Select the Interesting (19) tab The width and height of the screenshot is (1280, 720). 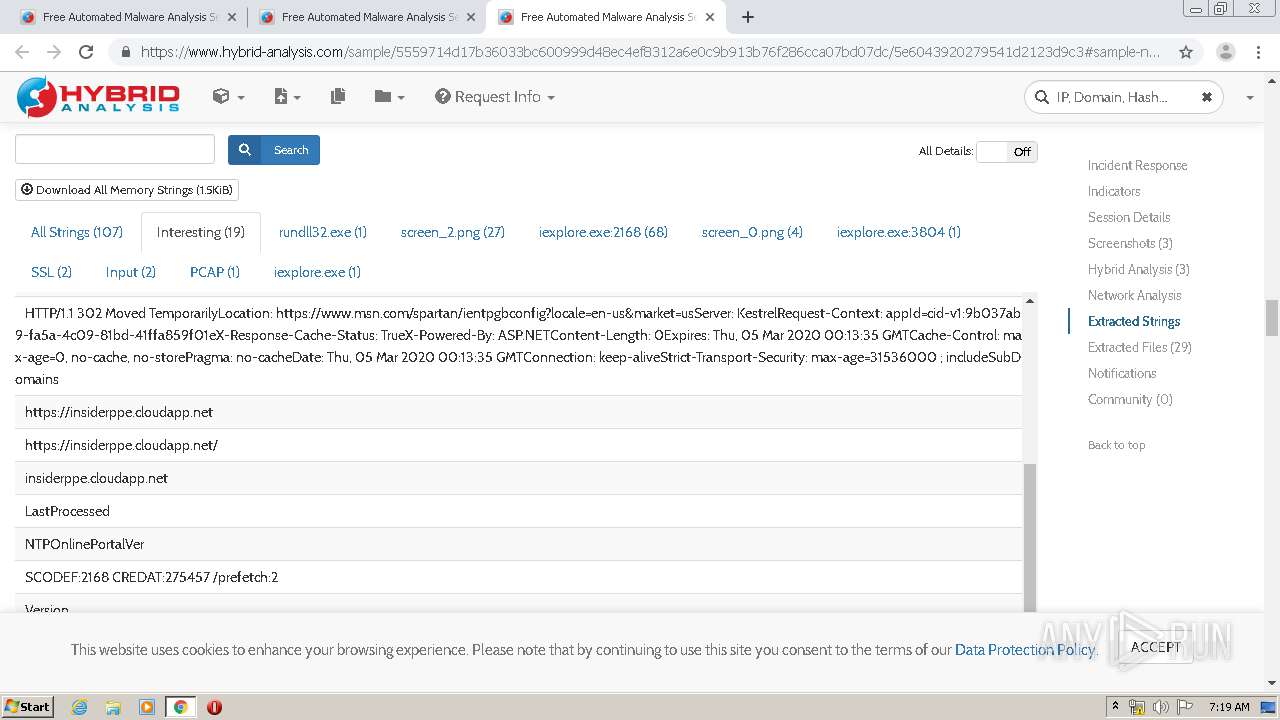click(201, 232)
